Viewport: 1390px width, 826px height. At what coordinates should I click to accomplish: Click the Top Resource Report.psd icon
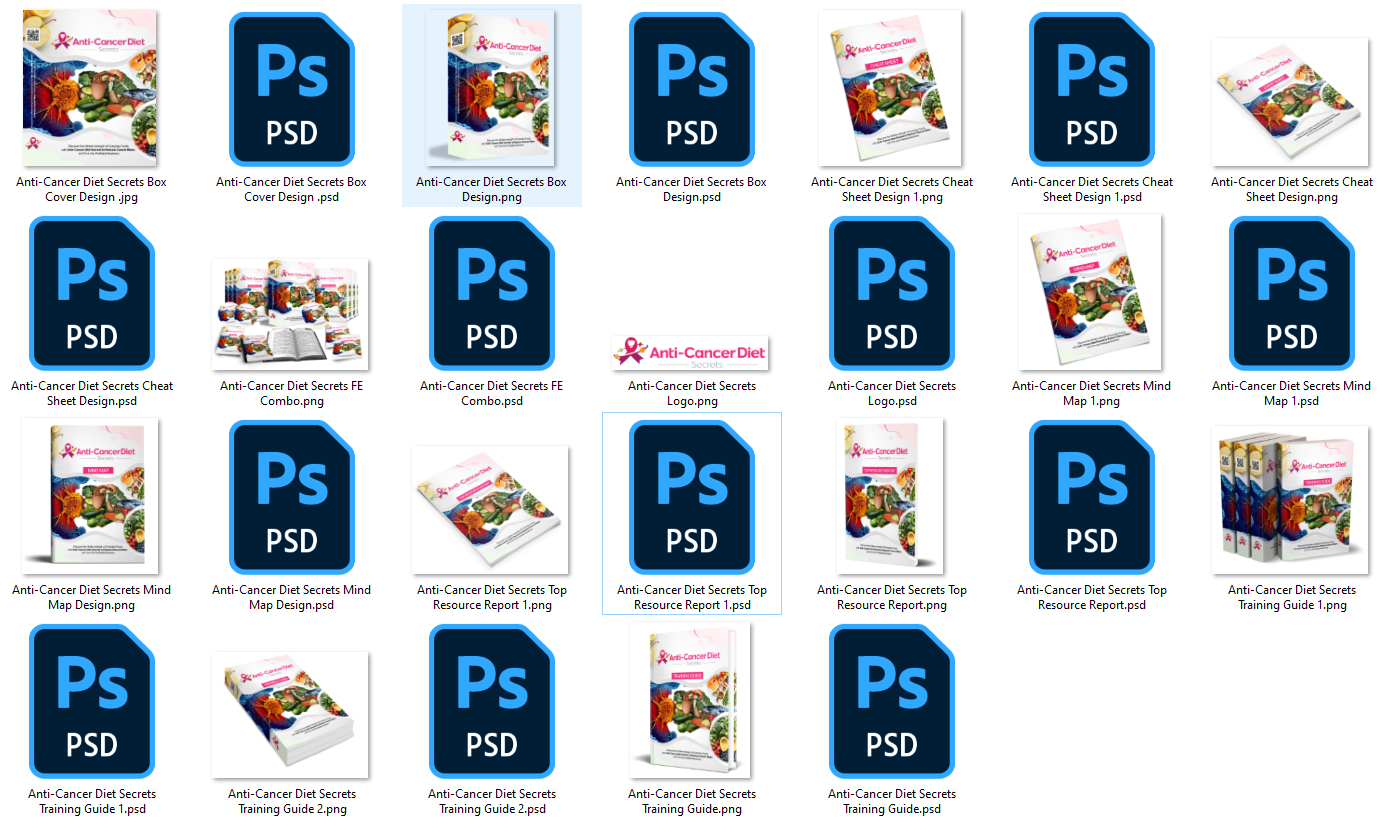tap(1091, 498)
